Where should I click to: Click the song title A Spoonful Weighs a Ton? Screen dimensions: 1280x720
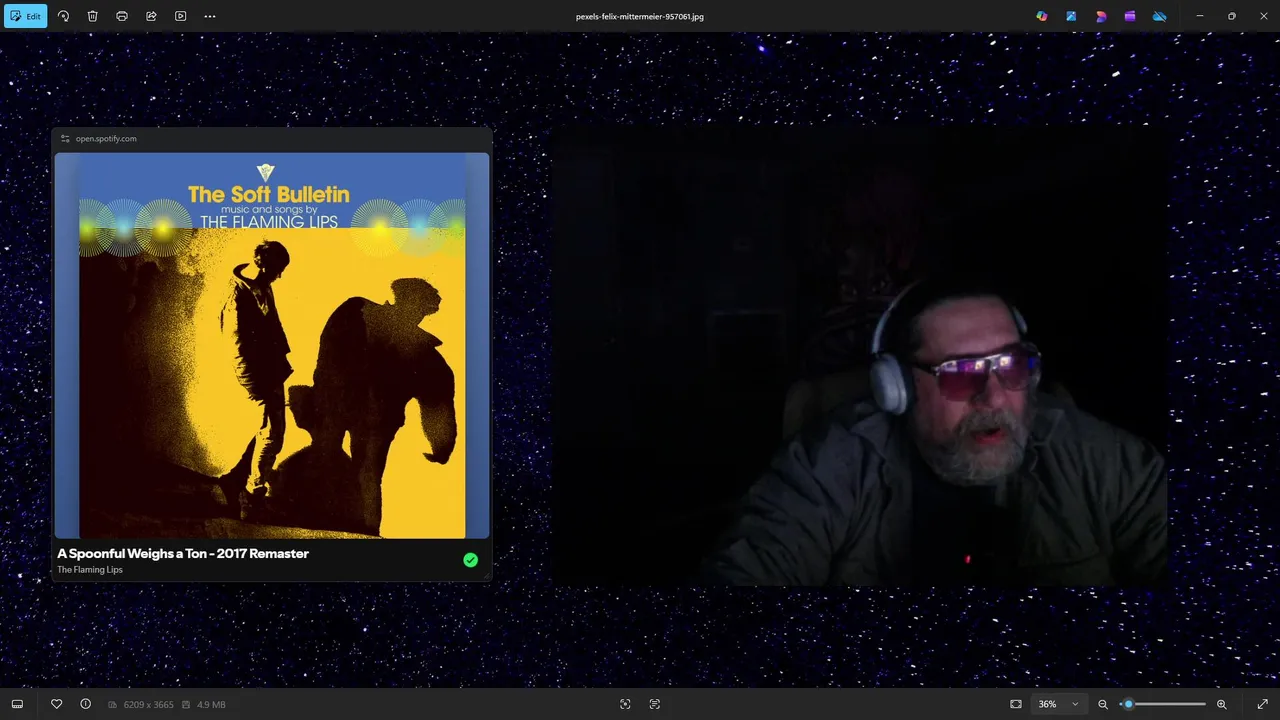pyautogui.click(x=183, y=553)
